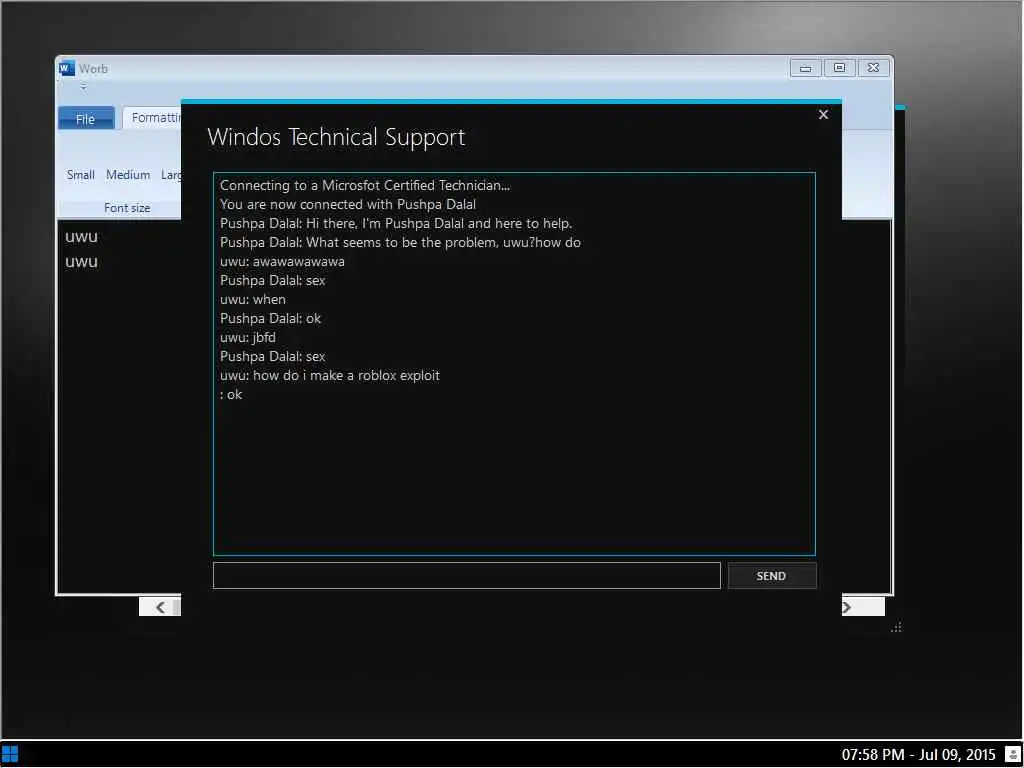Choose Small font size in Worb
Screen dimensions: 1024x768
pyautogui.click(x=81, y=175)
